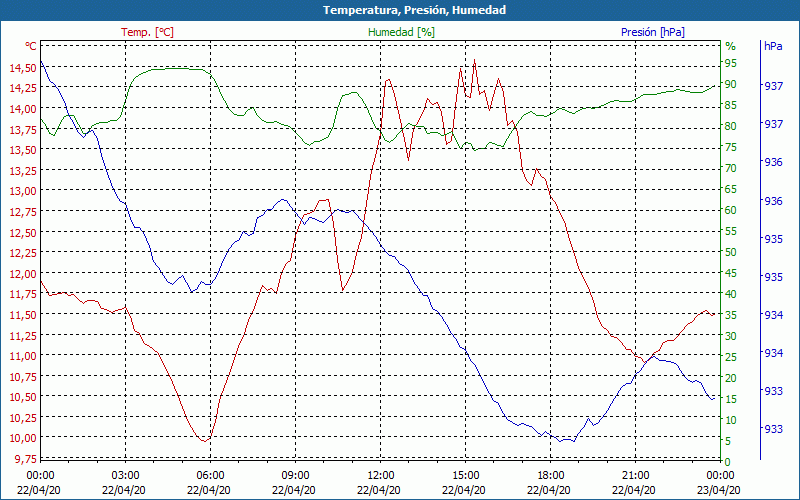The height and width of the screenshot is (500, 800).
Task: Click the '°C' unit label on temperature axis
Action: pyautogui.click(x=31, y=46)
